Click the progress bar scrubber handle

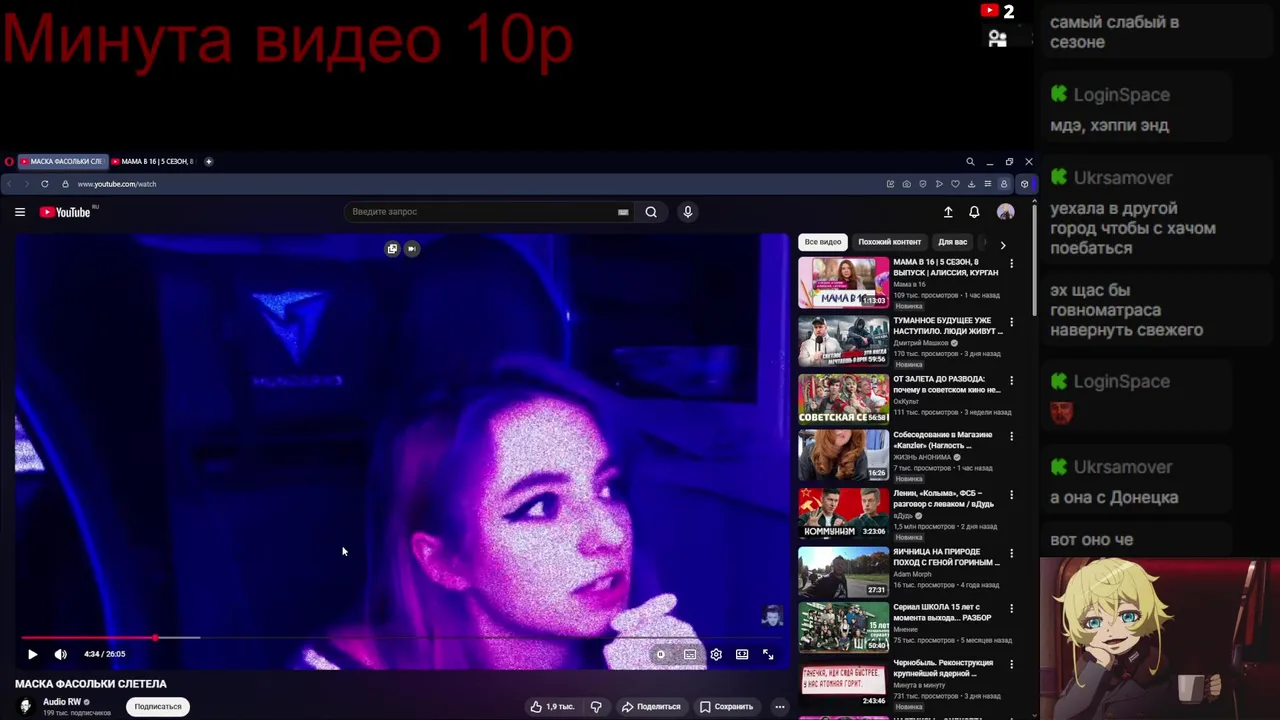(x=156, y=637)
